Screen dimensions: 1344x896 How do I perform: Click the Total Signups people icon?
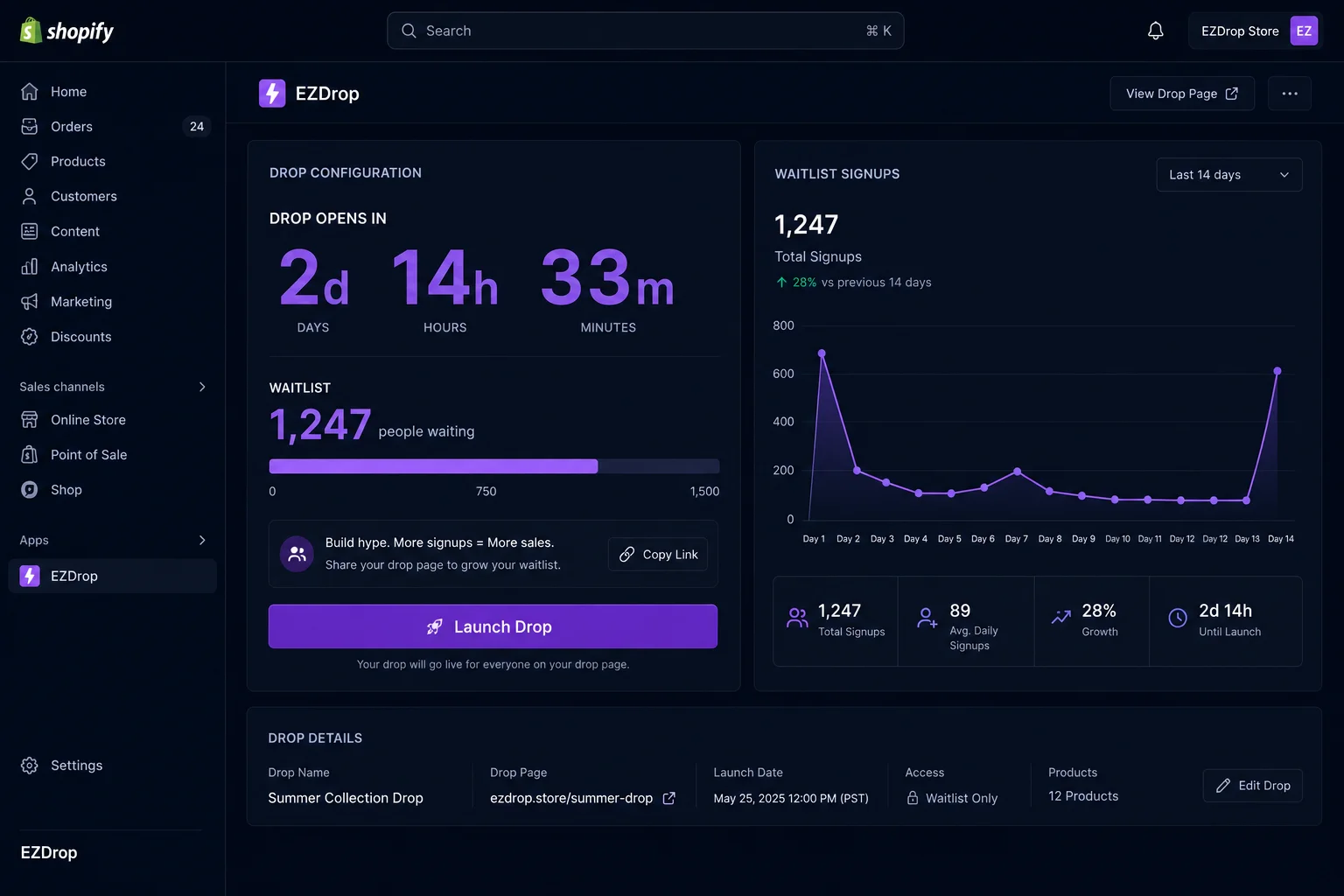pyautogui.click(x=797, y=618)
